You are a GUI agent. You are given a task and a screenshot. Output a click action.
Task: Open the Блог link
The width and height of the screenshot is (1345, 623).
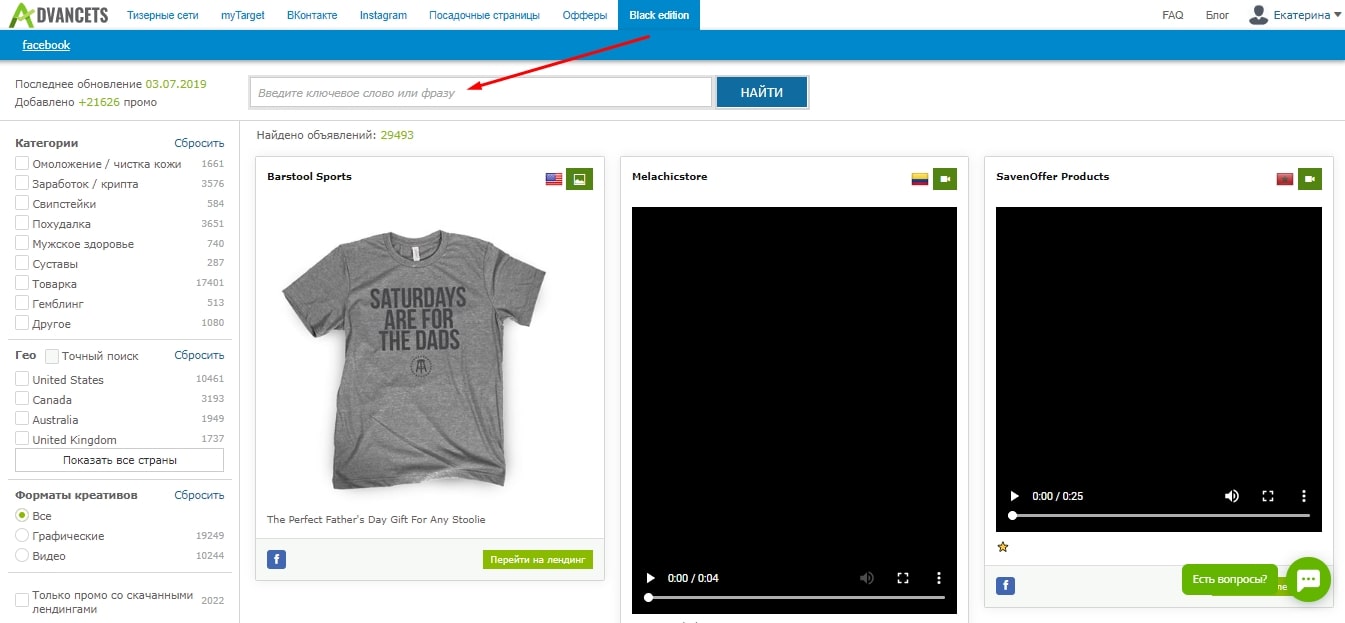pos(1217,15)
